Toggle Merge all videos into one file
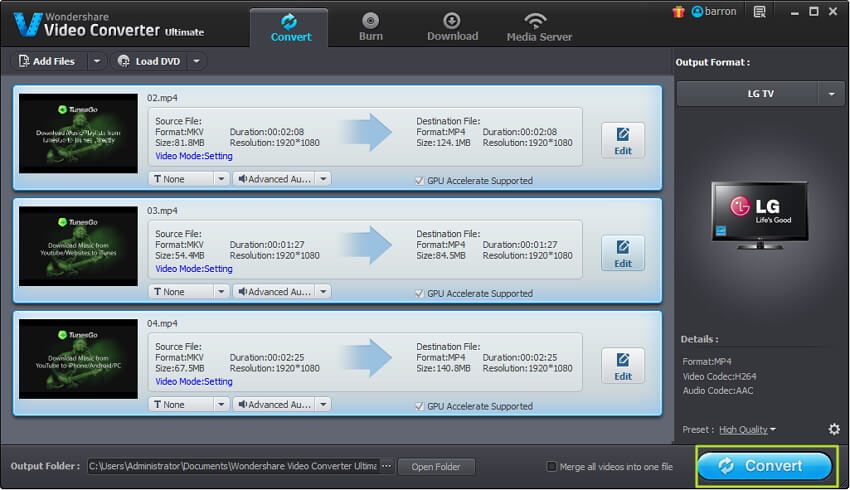 pos(551,467)
